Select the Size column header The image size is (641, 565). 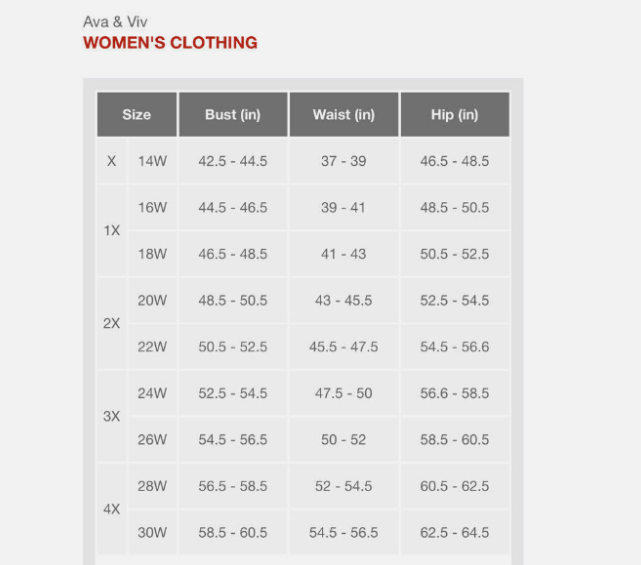[x=137, y=114]
